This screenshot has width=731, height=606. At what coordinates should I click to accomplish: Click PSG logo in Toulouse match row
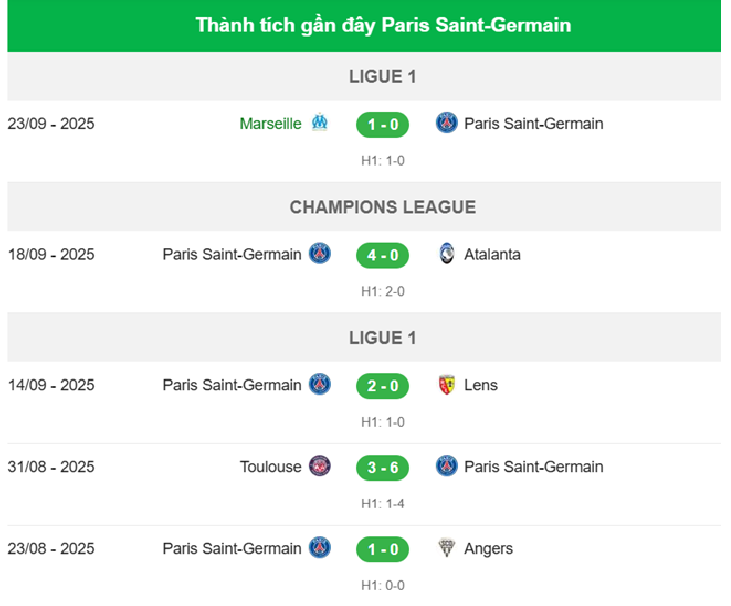coord(447,466)
